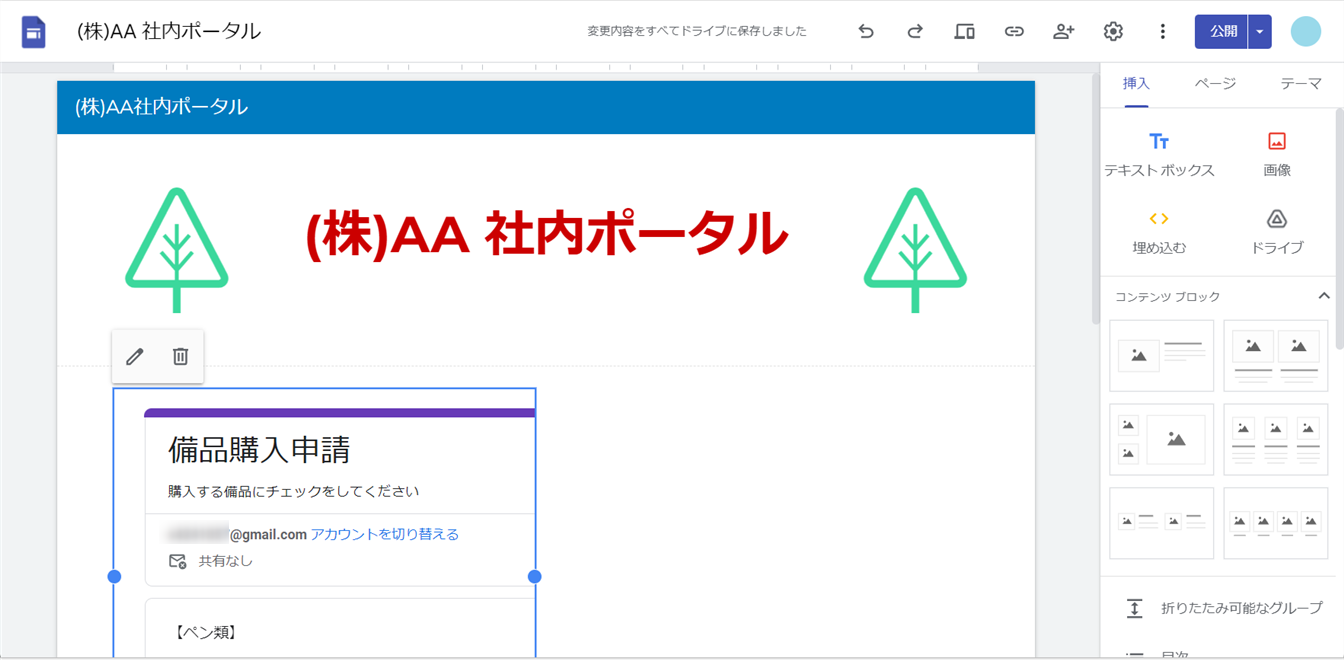Open the three-dot more options menu
This screenshot has height=660, width=1344.
(x=1162, y=32)
